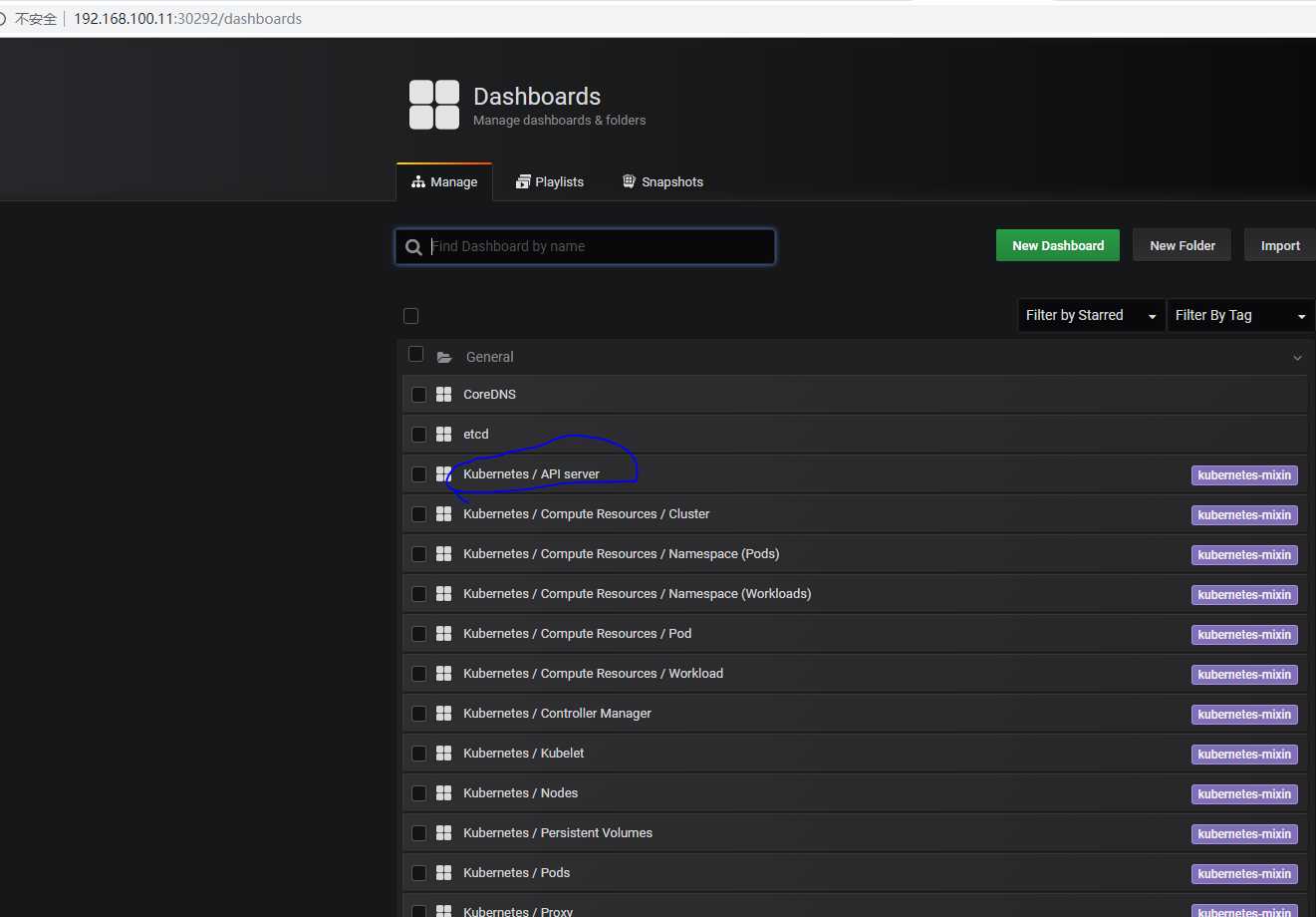The height and width of the screenshot is (917, 1316).
Task: Collapse the General folder with the chevron
Action: tap(1297, 358)
